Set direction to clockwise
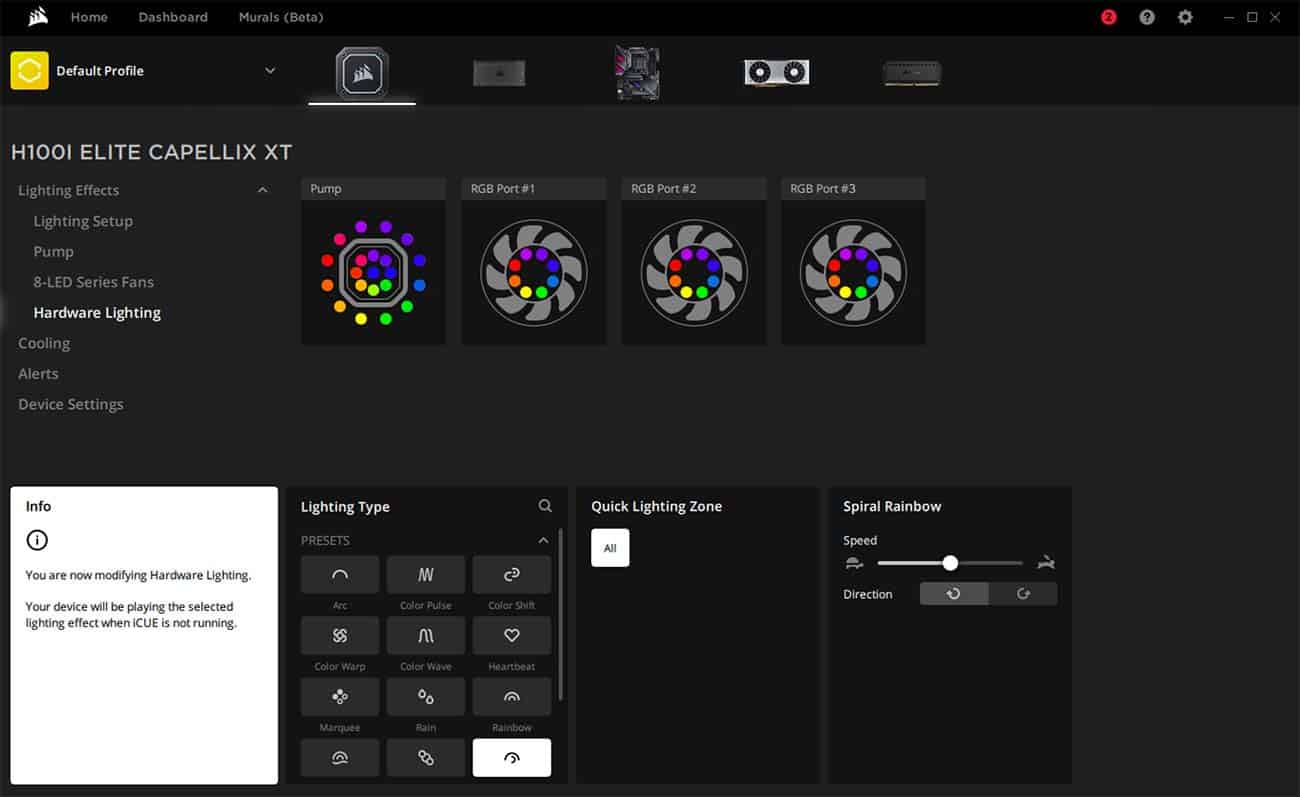The height and width of the screenshot is (797, 1300). pos(1022,594)
